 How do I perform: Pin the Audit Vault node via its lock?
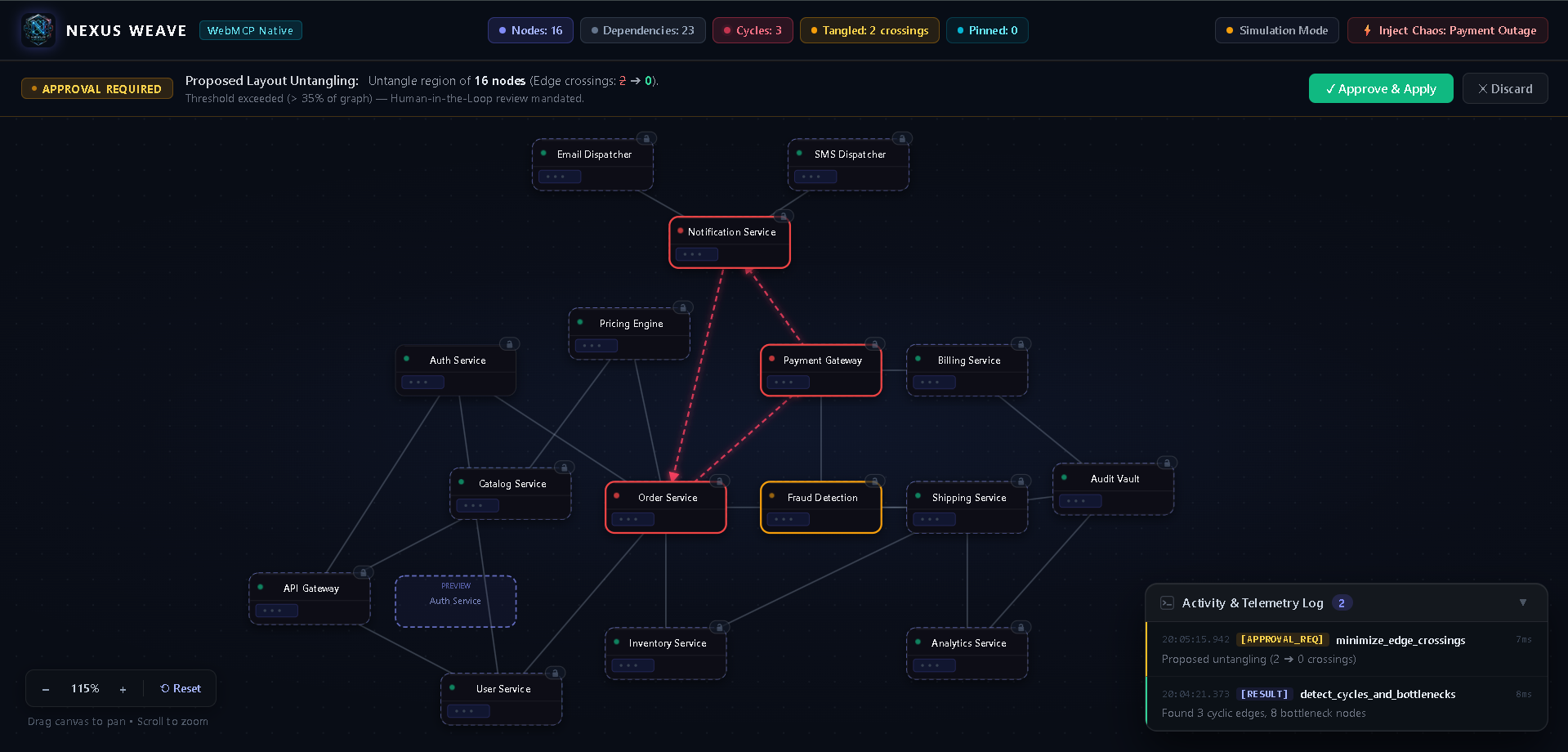point(1168,463)
